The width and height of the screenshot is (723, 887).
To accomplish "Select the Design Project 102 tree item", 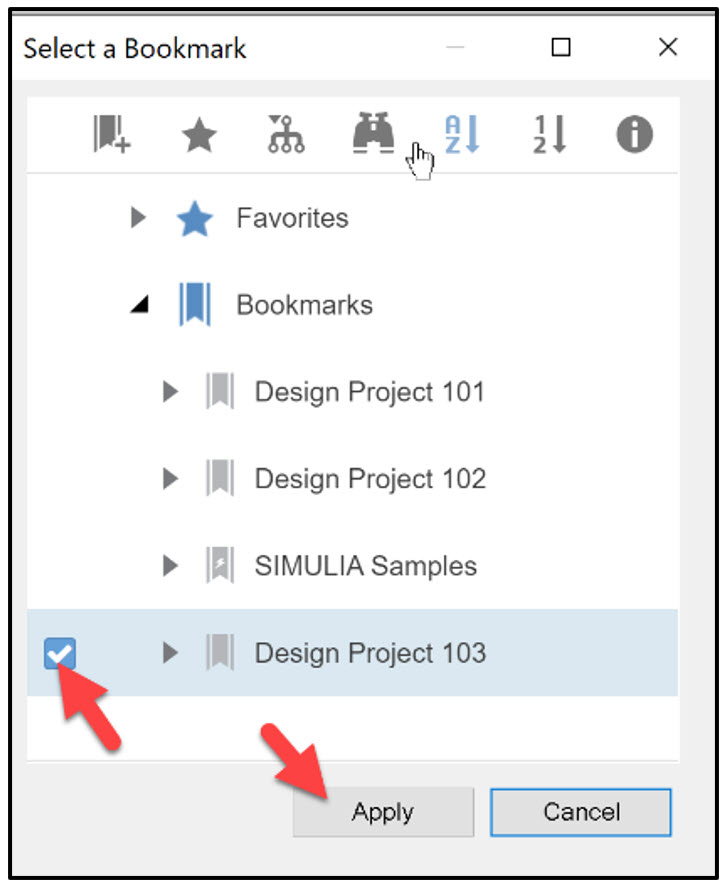I will [x=369, y=479].
